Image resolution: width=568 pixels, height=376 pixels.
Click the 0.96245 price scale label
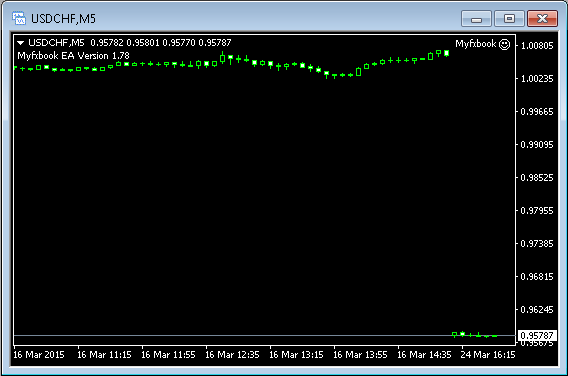(537, 309)
